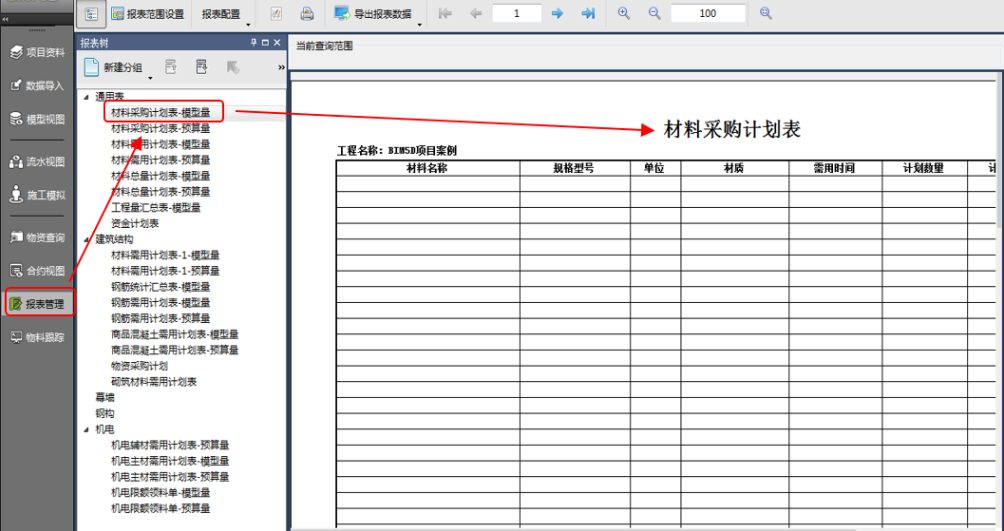Click the page number input field
This screenshot has height=531, width=1004.
(x=517, y=13)
